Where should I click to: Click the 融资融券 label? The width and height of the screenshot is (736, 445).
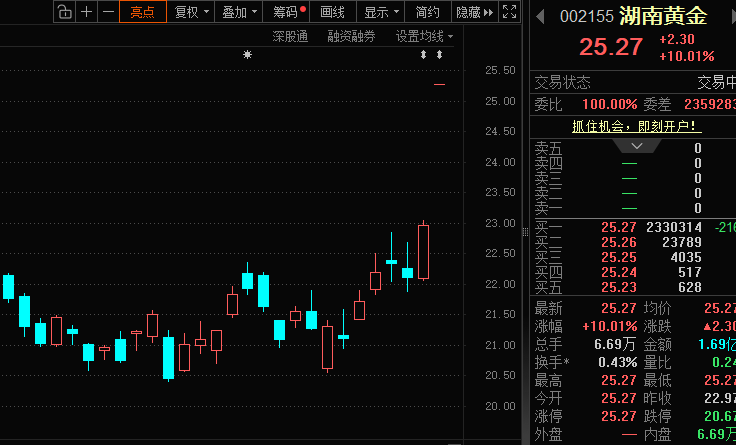[x=351, y=36]
